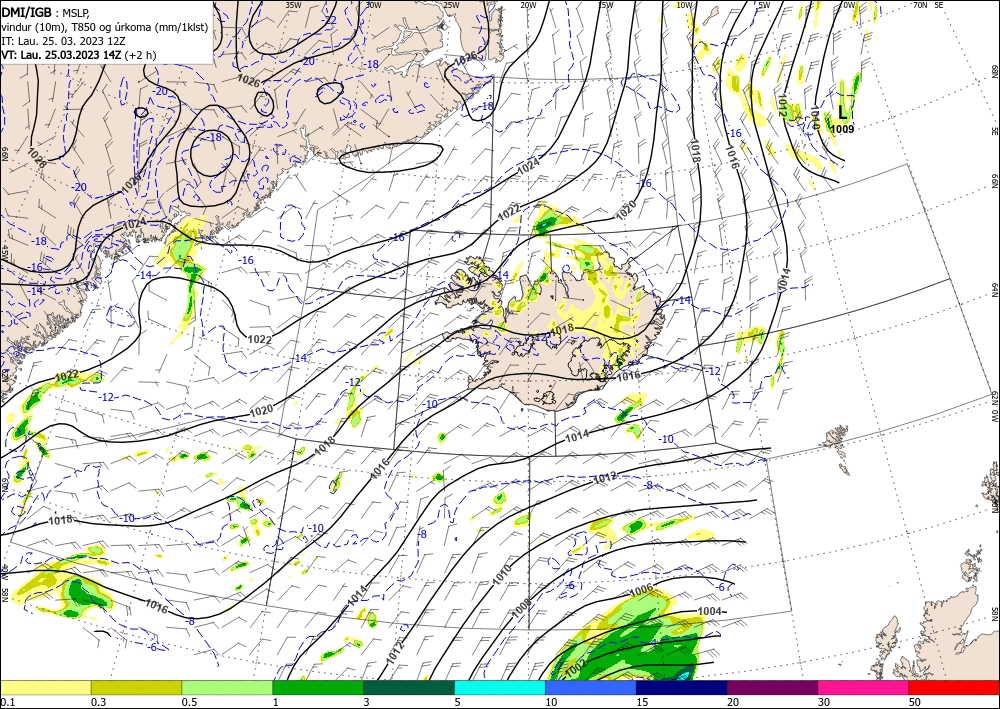Image resolution: width=1000 pixels, height=709 pixels.
Task: Click the '1006' isobar label
Action: [x=642, y=590]
